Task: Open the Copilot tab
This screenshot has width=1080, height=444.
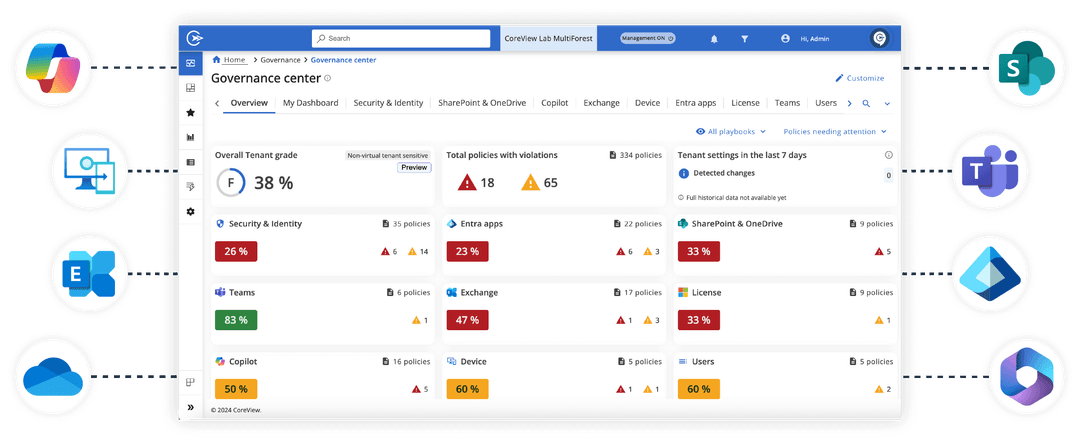Action: click(x=554, y=103)
